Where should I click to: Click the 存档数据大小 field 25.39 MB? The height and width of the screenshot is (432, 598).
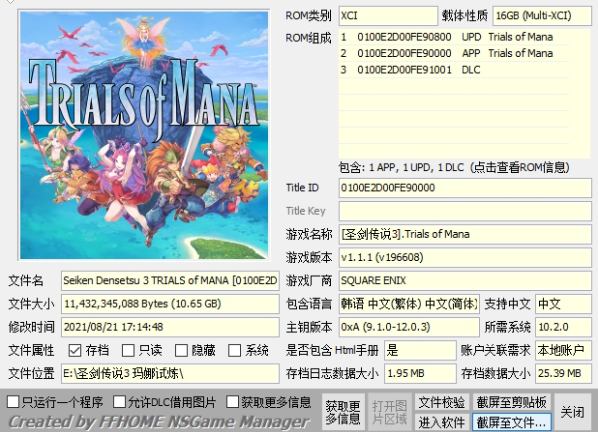pyautogui.click(x=563, y=374)
